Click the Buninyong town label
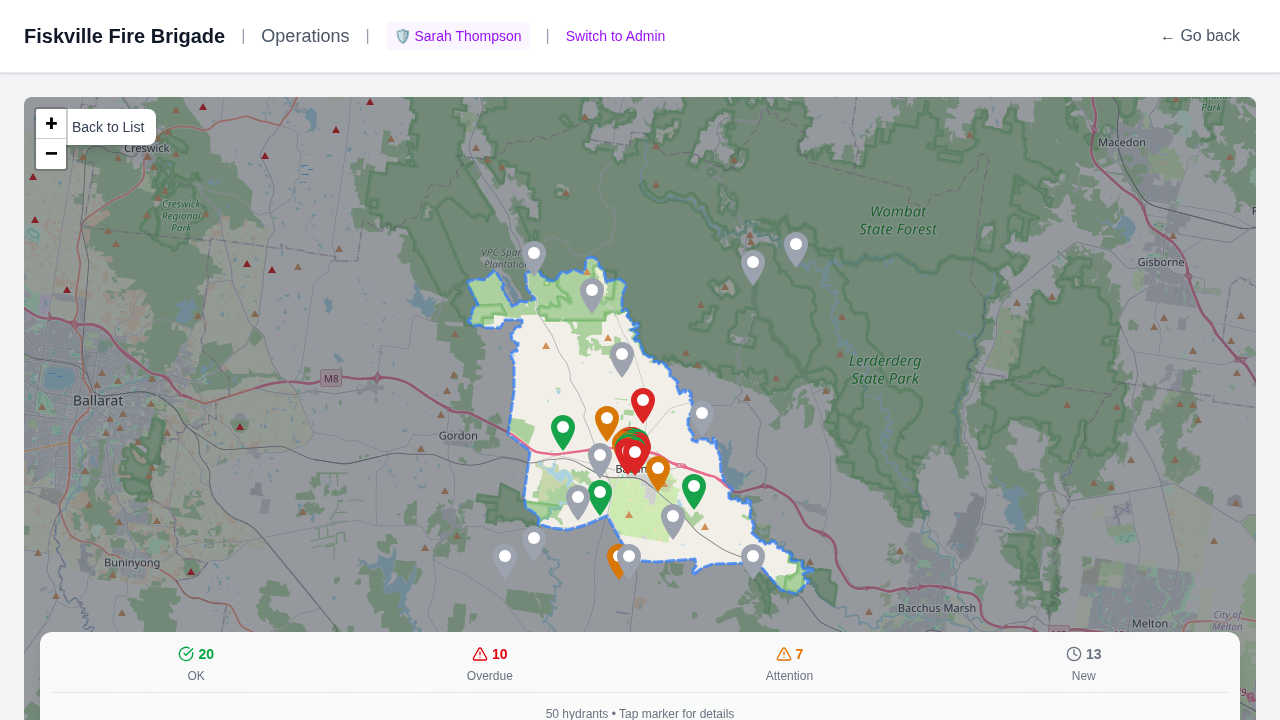 pyautogui.click(x=132, y=563)
